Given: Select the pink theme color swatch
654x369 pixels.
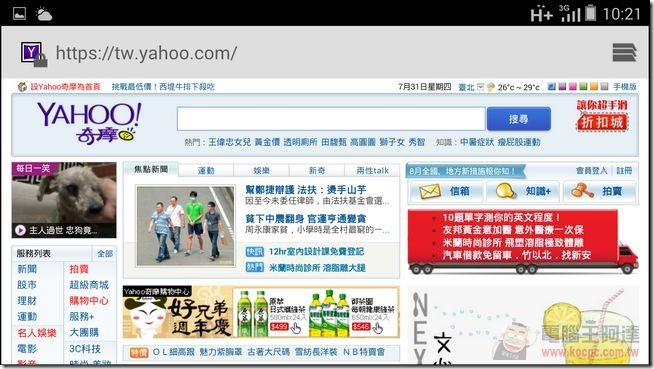Looking at the screenshot, I should [x=573, y=86].
